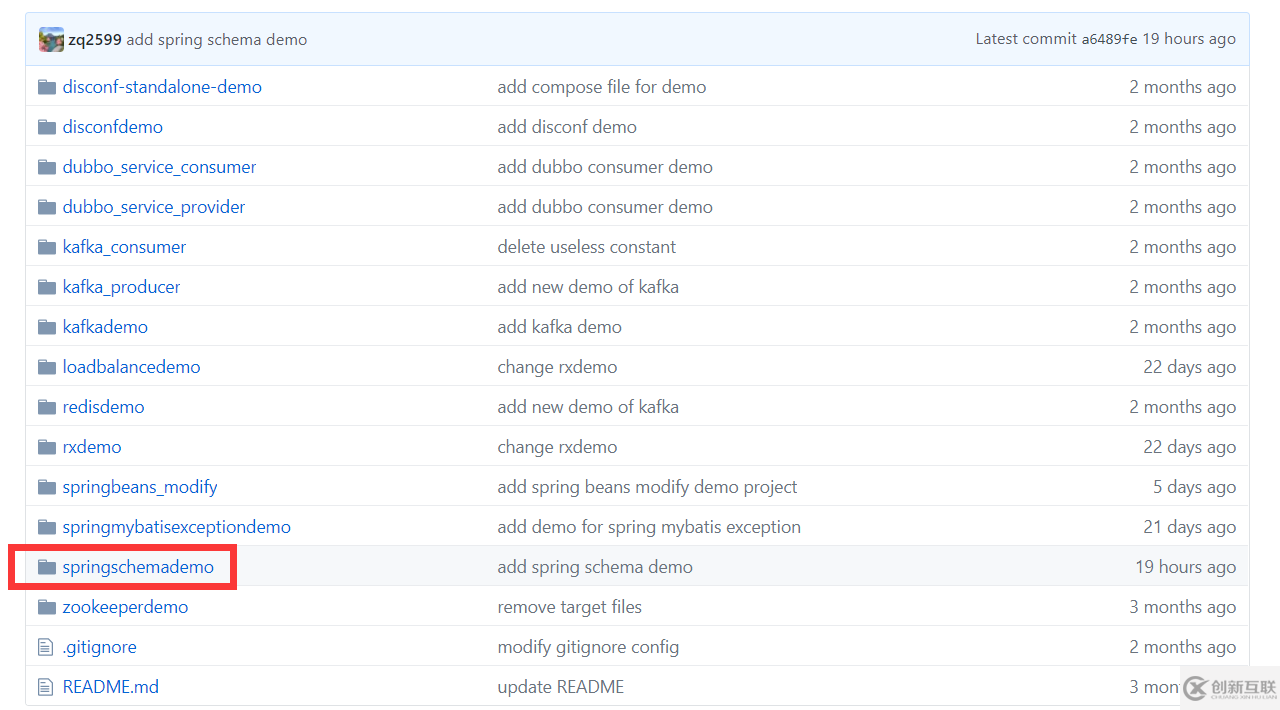Click folder icon beside springschemademo
Screen dimensions: 1280x710
click(x=46, y=567)
